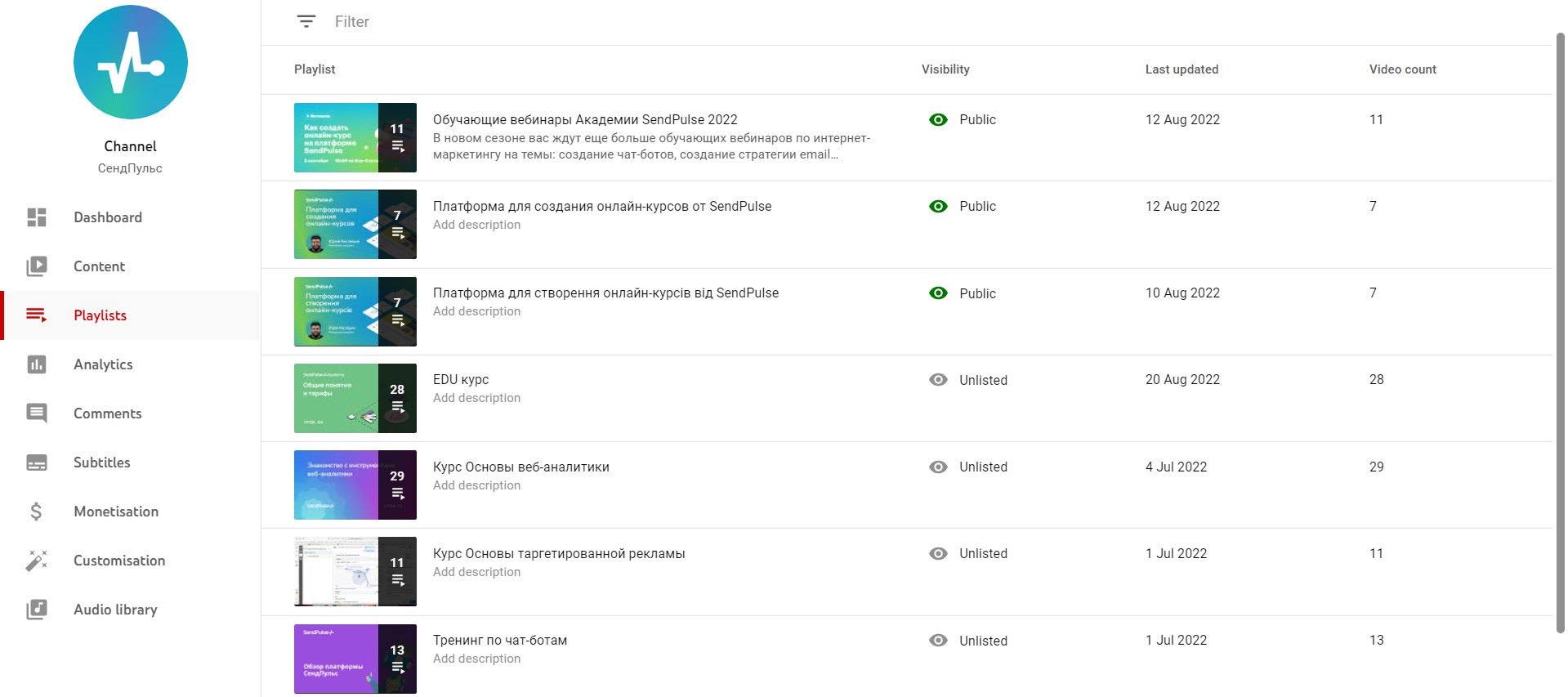Add description to EDU курс playlist
Viewport: 1568px width, 697px height.
[x=476, y=398]
